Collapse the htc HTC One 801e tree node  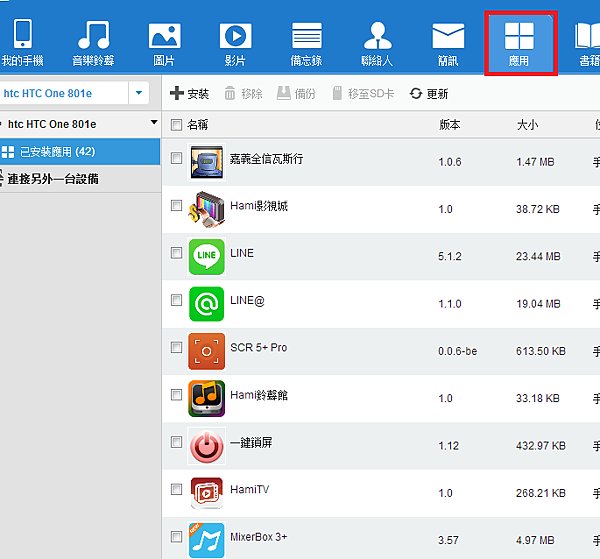click(154, 122)
